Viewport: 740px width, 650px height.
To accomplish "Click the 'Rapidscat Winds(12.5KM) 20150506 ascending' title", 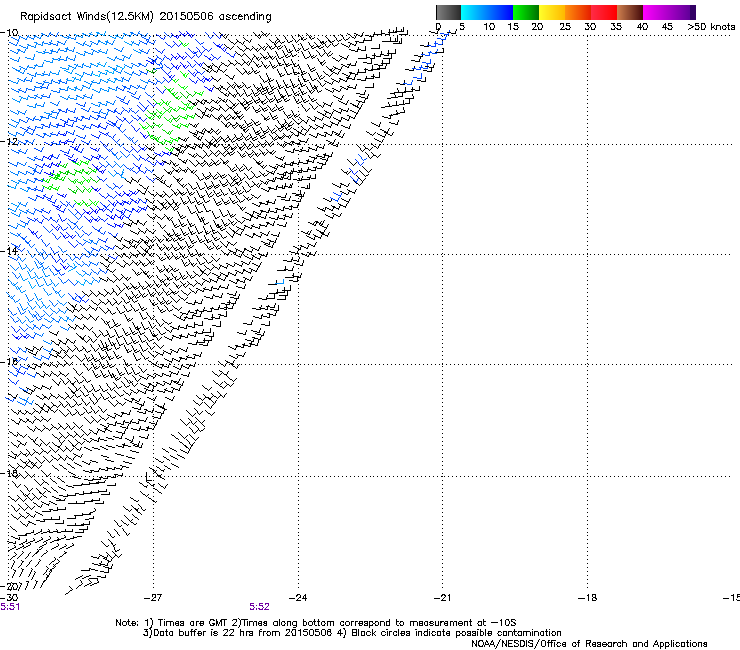I will [146, 17].
